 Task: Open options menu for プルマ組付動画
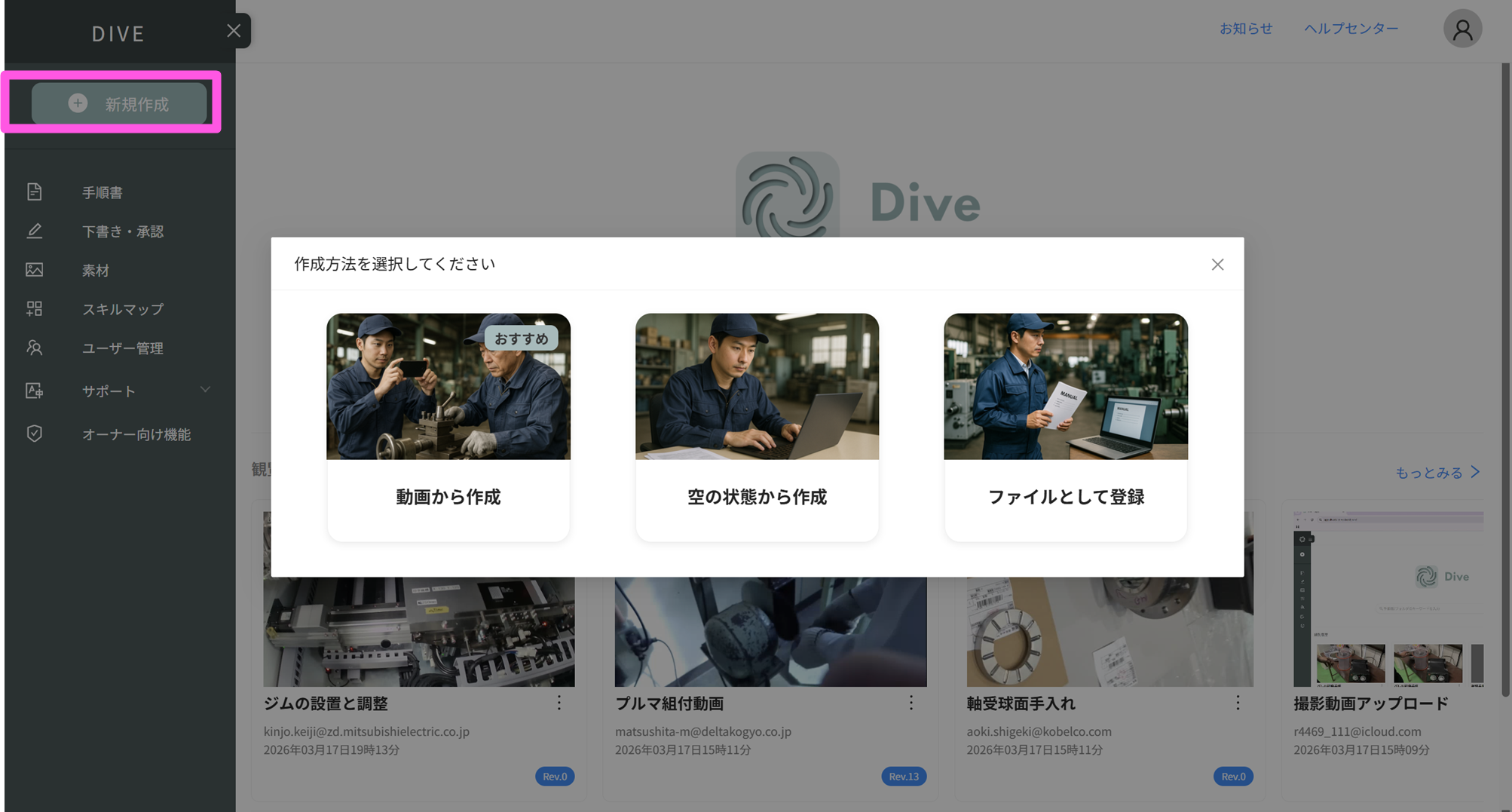[x=911, y=703]
